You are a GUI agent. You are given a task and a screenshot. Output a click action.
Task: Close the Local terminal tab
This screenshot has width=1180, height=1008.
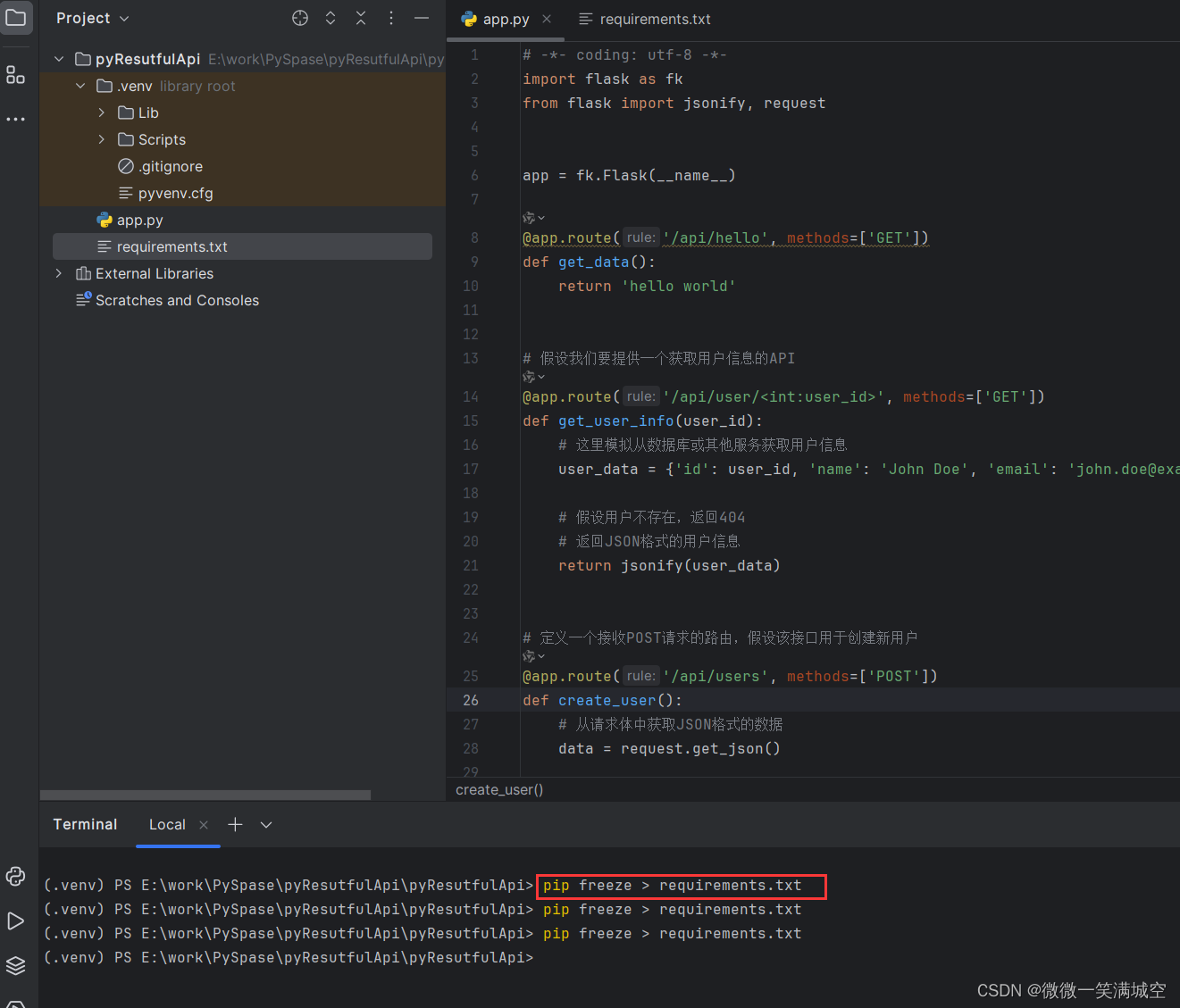pos(204,825)
